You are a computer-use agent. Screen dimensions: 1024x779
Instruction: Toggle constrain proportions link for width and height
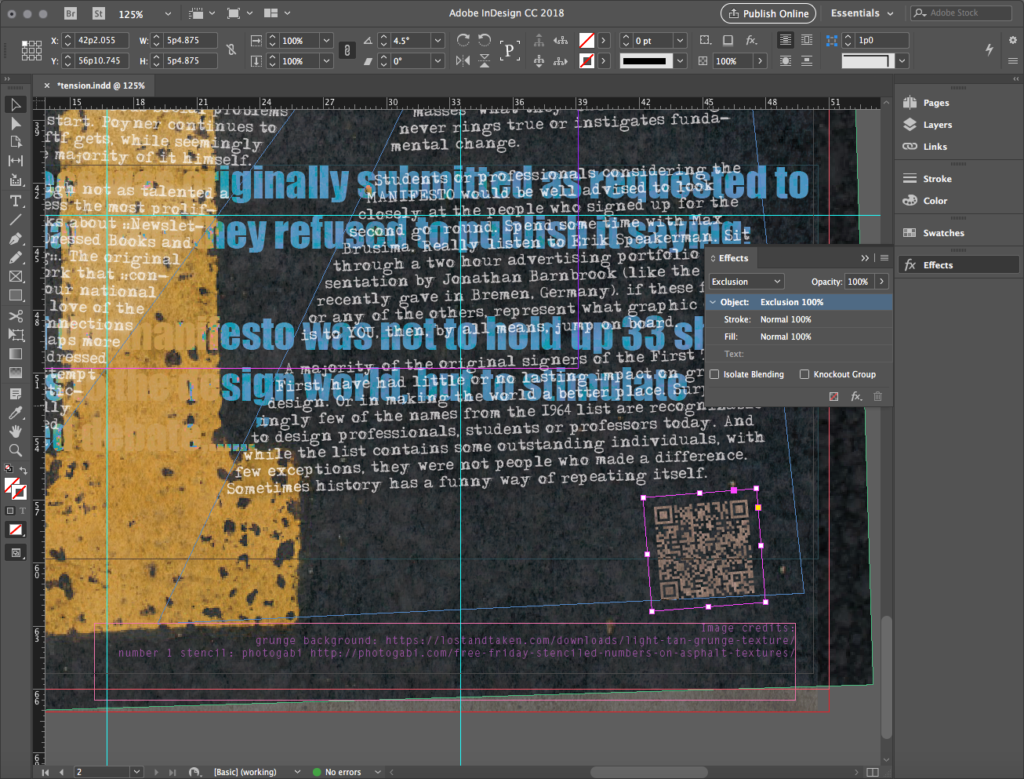(x=232, y=50)
